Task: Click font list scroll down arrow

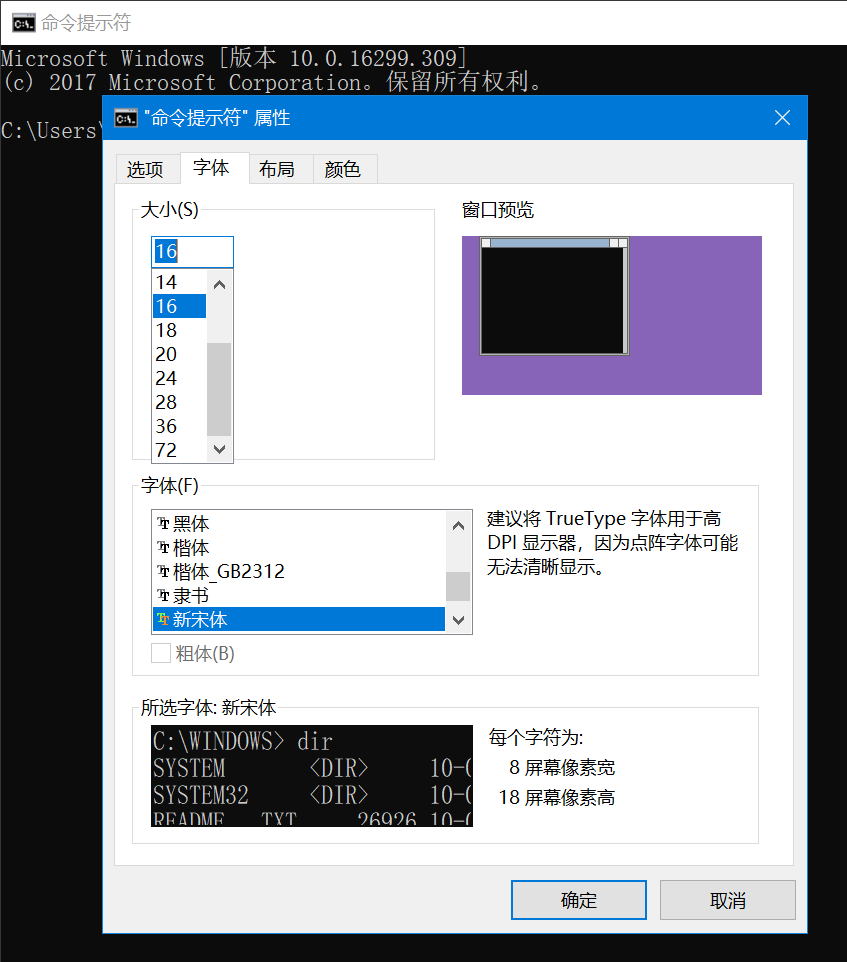Action: 458,620
